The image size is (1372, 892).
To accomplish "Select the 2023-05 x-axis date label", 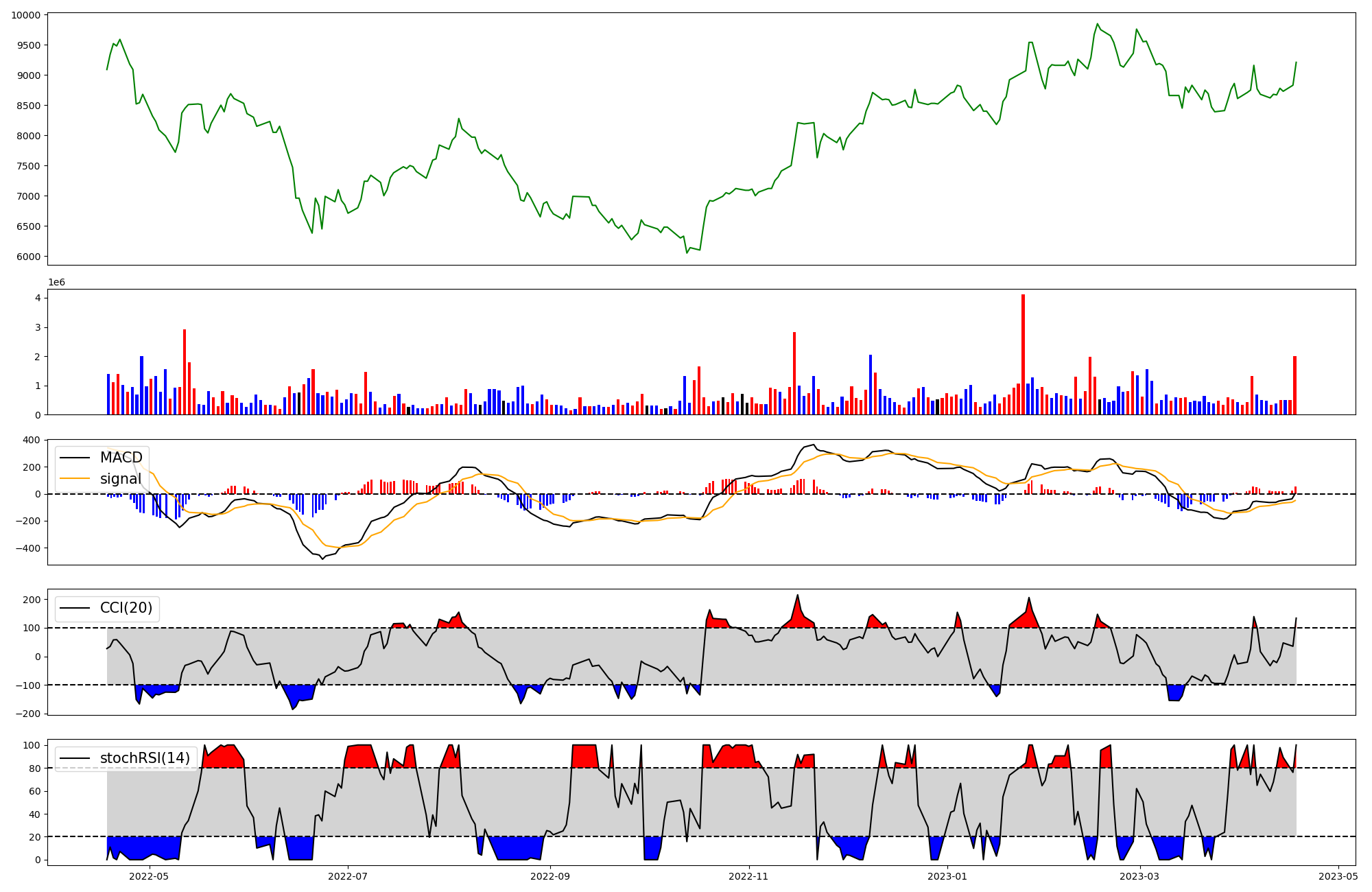I will (1338, 876).
